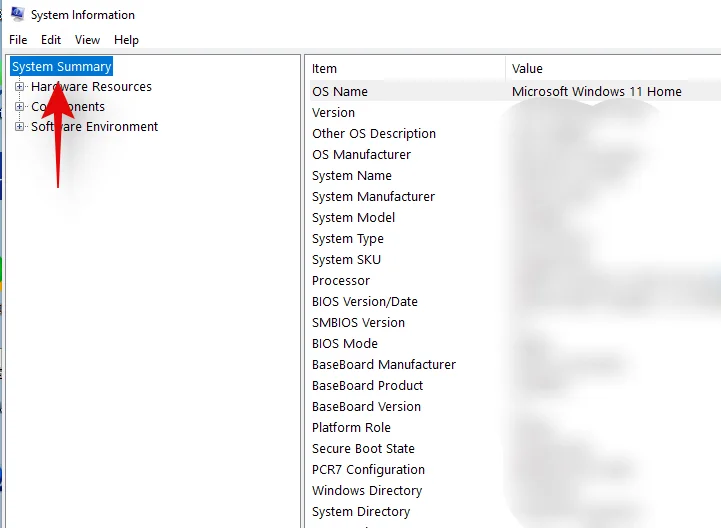Open the View menu
Viewport: 721px width, 528px height.
87,40
